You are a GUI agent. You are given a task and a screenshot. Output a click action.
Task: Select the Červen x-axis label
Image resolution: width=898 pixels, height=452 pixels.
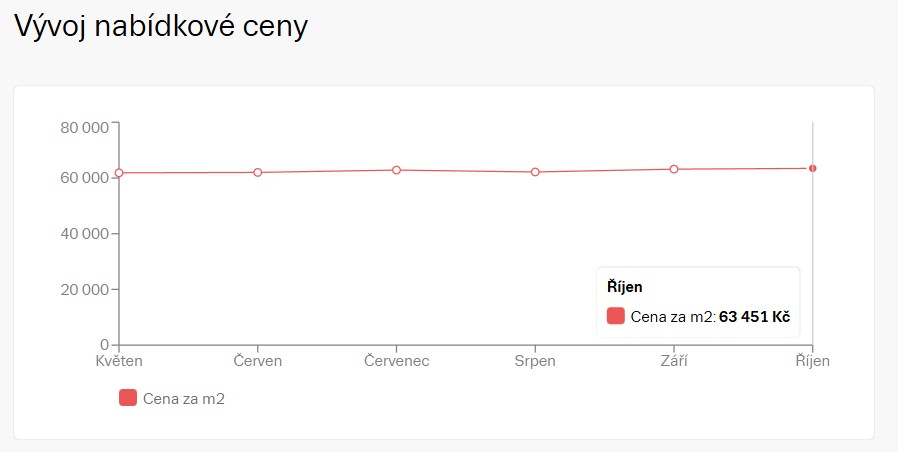(x=258, y=361)
